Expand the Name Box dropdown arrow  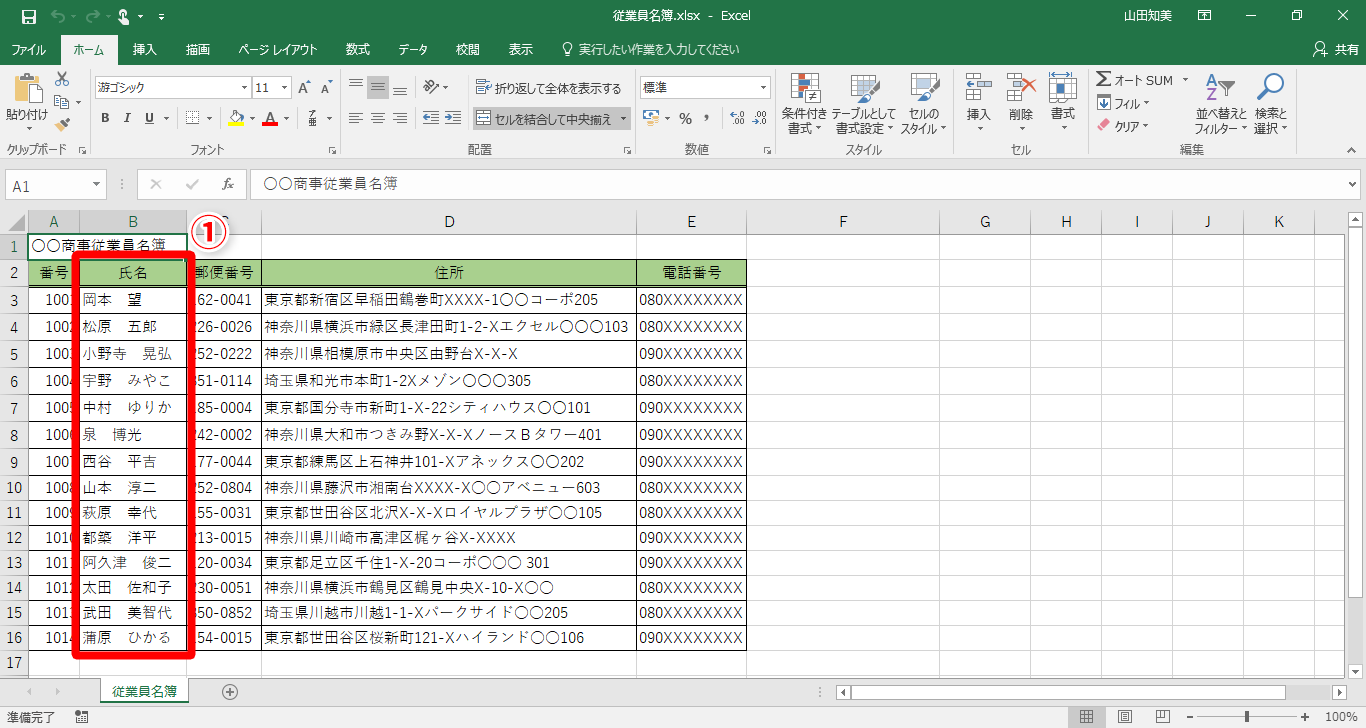97,185
